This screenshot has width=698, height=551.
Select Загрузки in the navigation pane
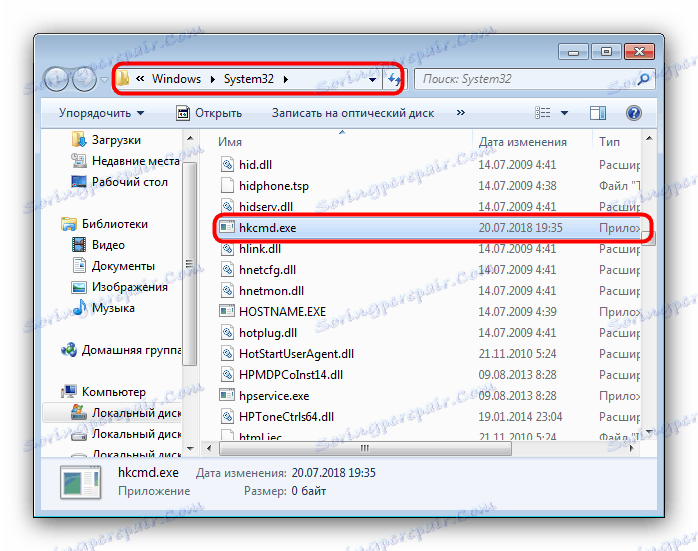[106, 140]
